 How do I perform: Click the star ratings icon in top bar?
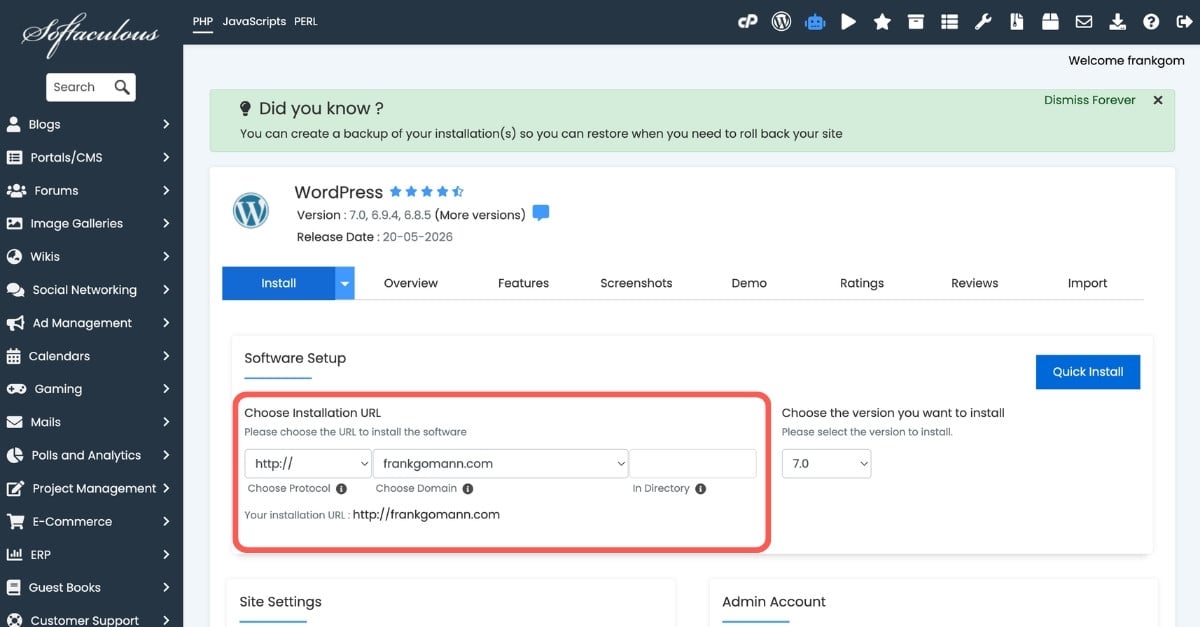pos(882,21)
